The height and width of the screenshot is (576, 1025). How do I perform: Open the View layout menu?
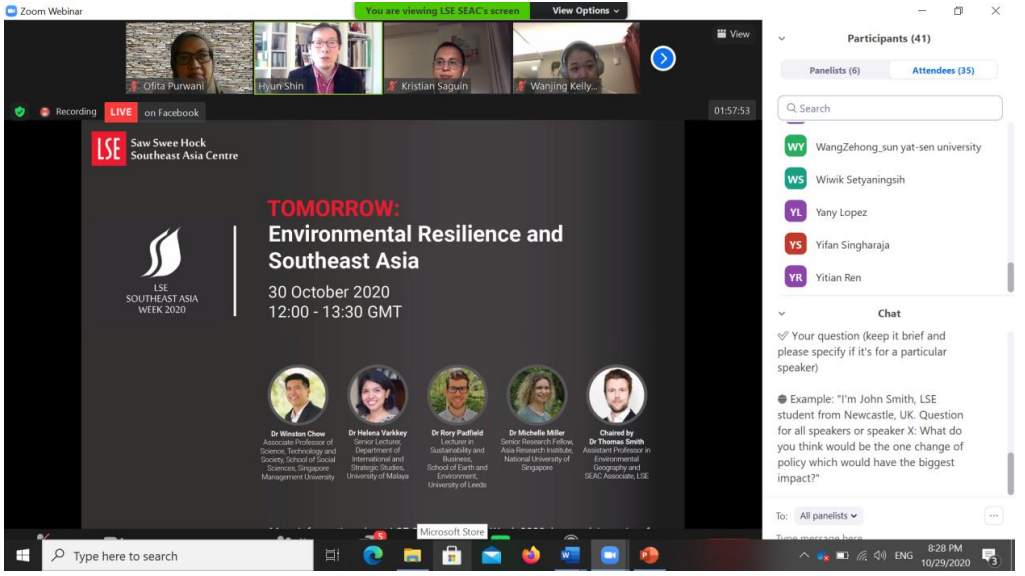(733, 34)
